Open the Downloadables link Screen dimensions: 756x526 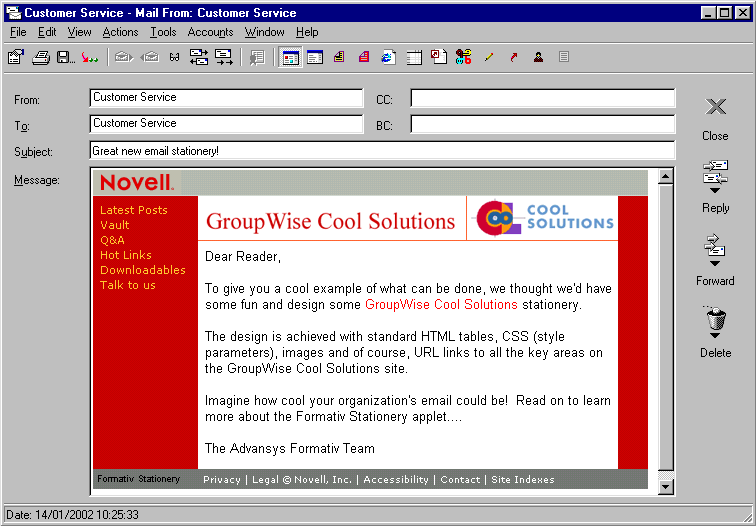[143, 270]
